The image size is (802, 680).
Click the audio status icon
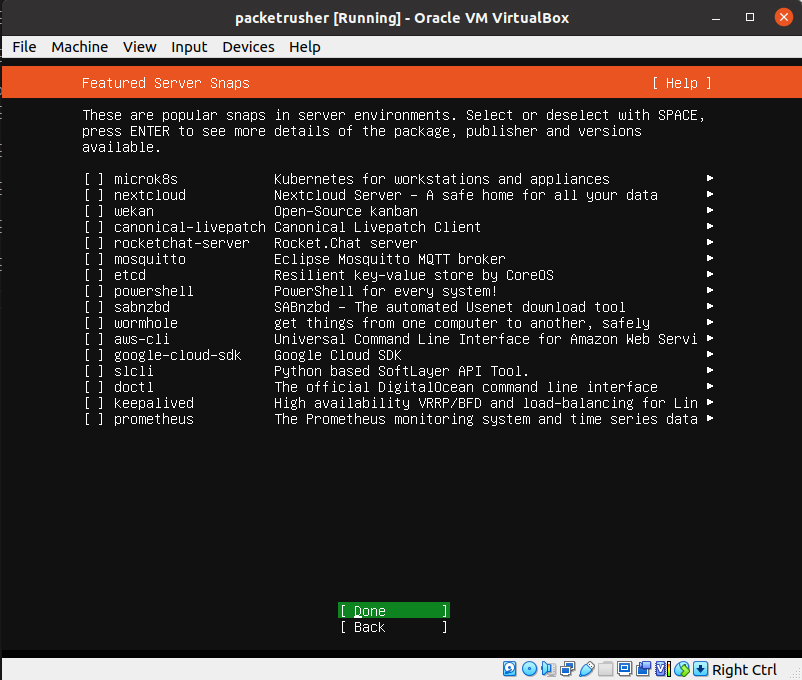point(548,669)
